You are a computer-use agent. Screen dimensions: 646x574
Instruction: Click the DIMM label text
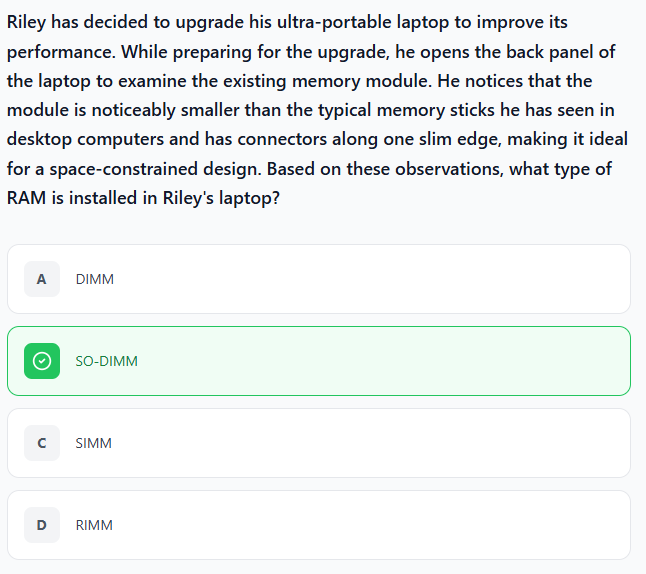[95, 279]
